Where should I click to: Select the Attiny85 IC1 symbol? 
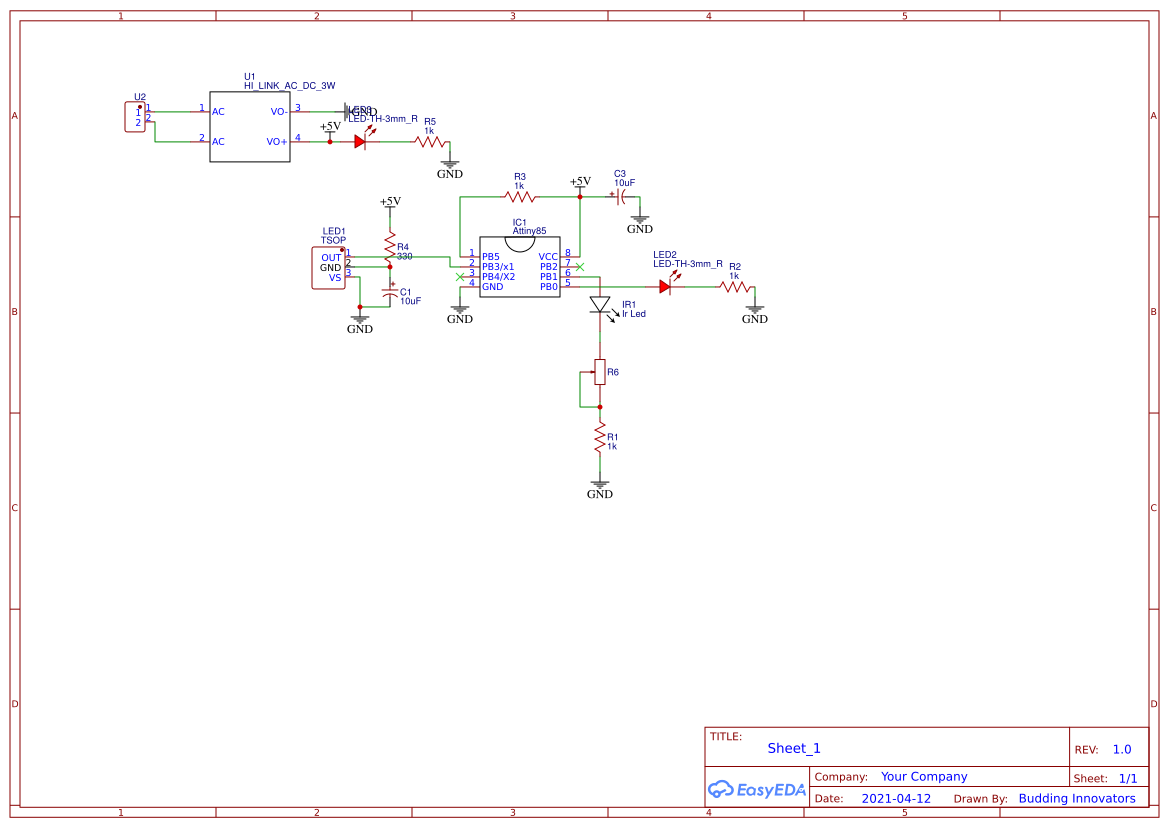click(520, 268)
